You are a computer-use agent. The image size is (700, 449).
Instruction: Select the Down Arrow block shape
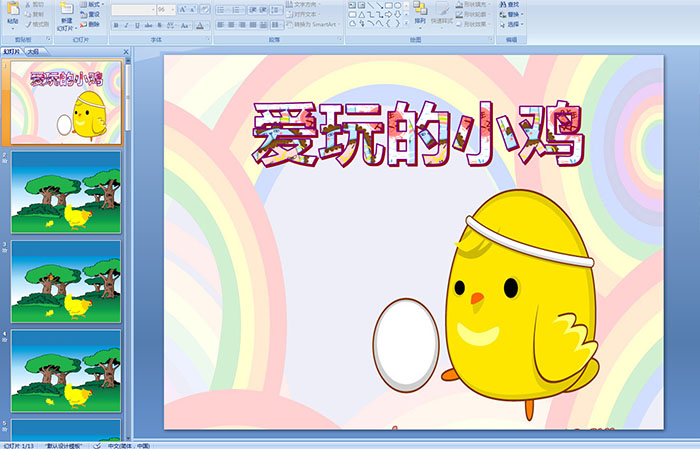coord(397,15)
